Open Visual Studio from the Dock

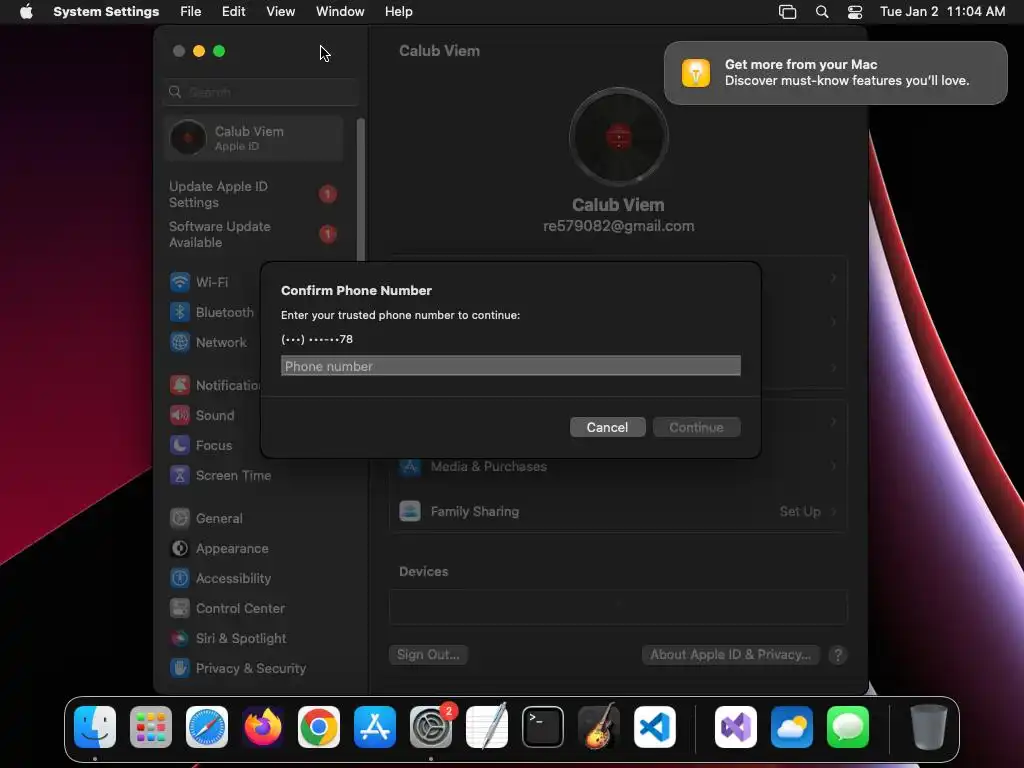click(x=735, y=727)
